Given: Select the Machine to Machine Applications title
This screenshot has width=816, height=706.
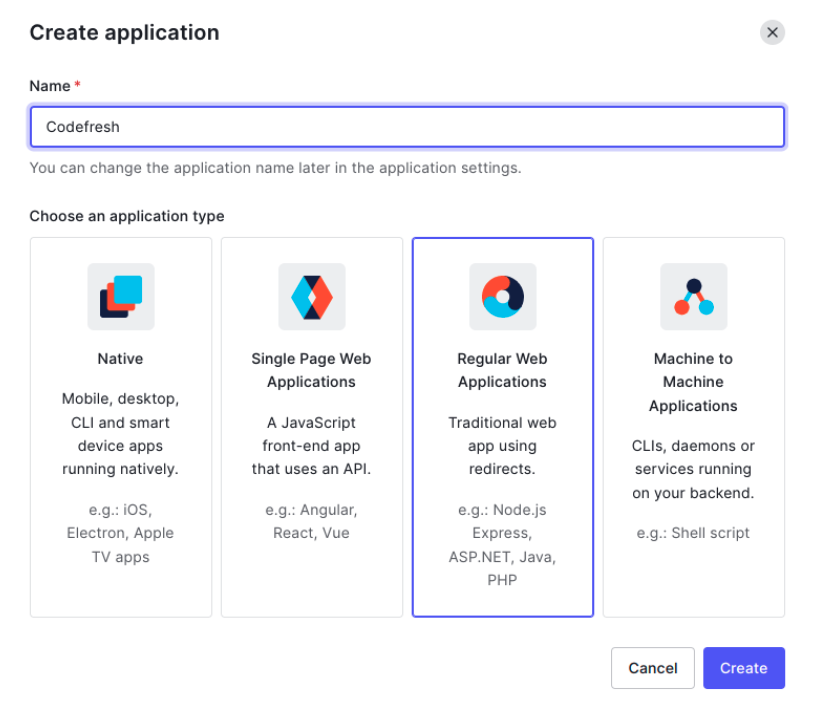Looking at the screenshot, I should [x=693, y=382].
